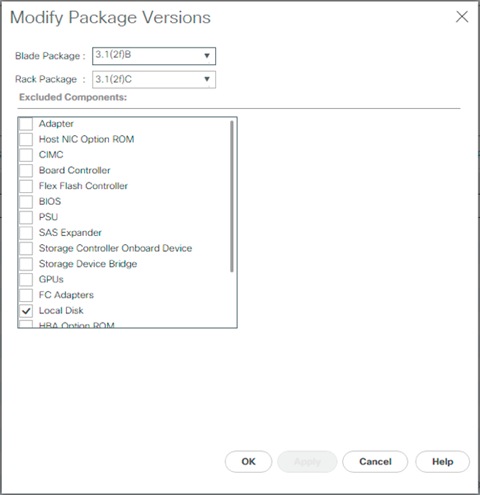Tick the Board Controller checkbox
480x495 pixels.
point(26,170)
